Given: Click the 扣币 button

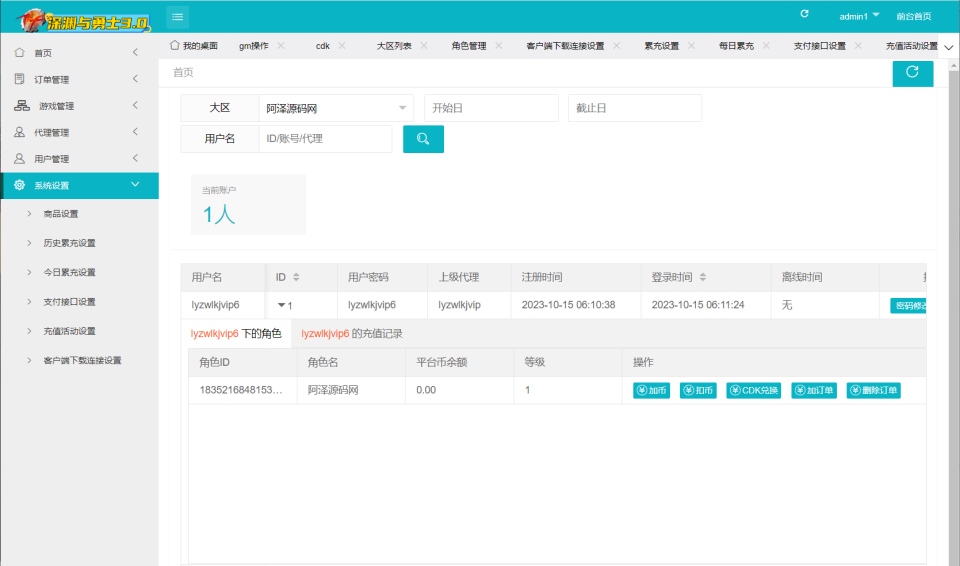Looking at the screenshot, I should pos(698,390).
